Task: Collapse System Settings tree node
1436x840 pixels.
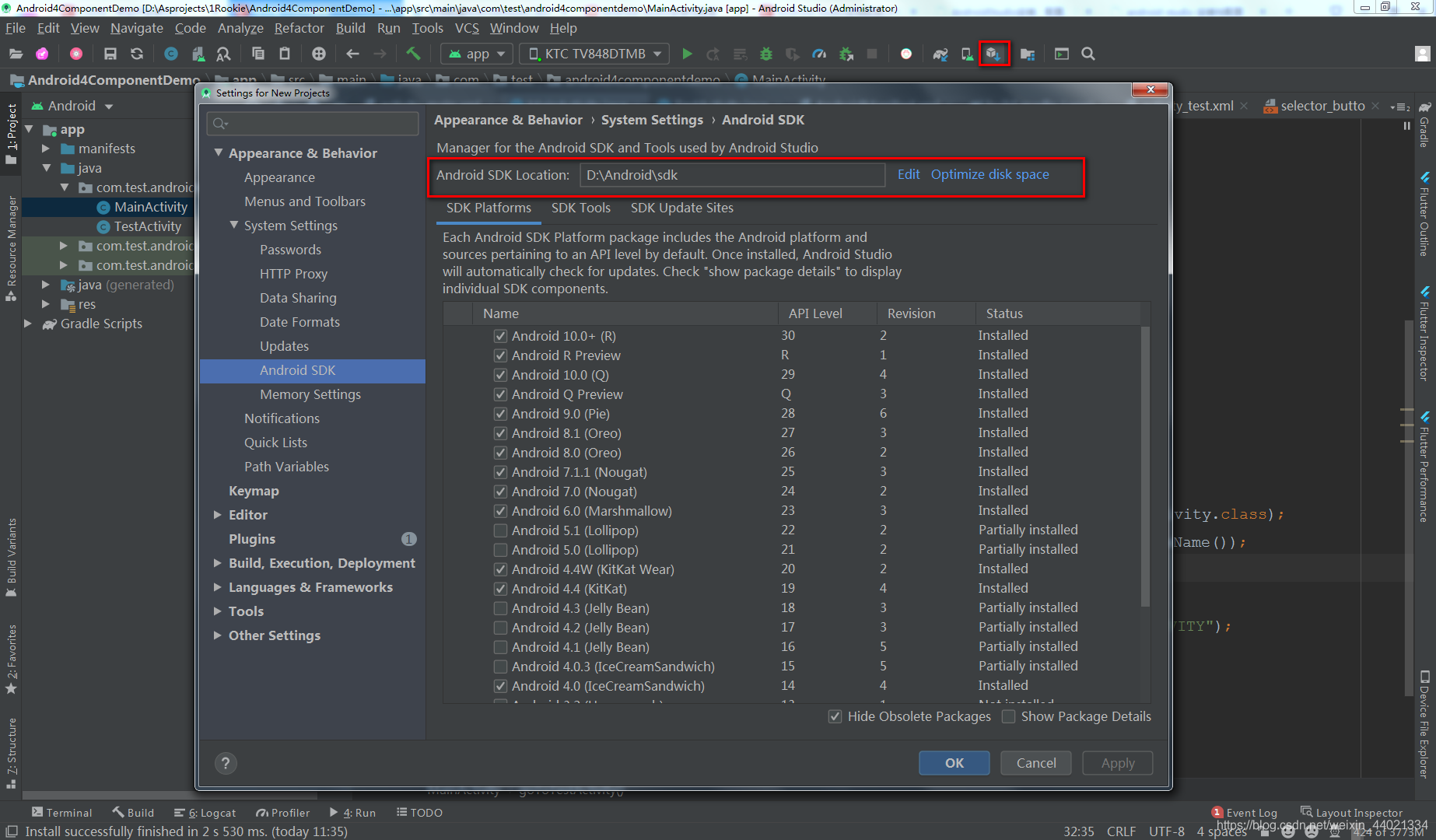Action: [234, 226]
